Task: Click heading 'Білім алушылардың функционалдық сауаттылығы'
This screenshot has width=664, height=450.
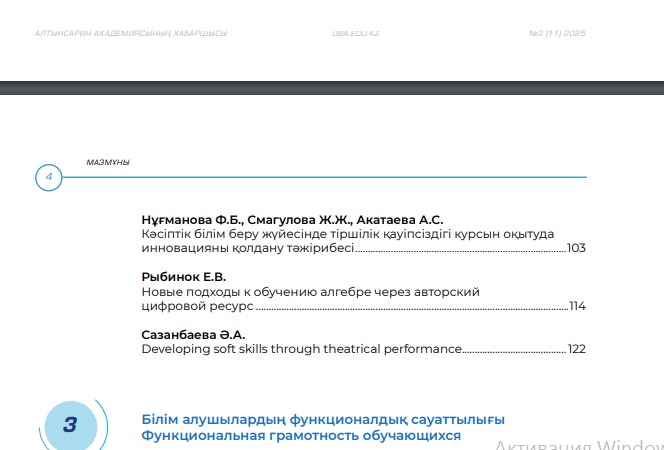Action: 323,418
